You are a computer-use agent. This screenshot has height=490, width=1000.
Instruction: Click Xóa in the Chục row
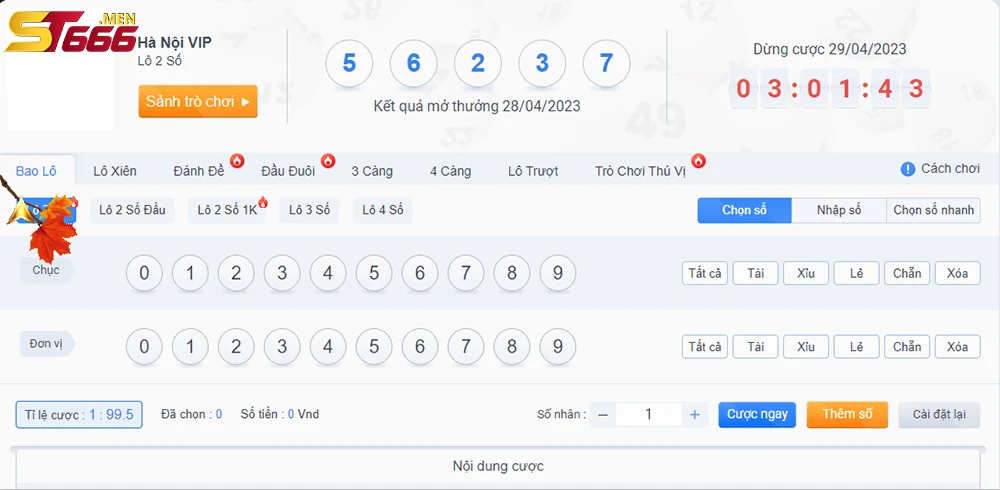(958, 273)
